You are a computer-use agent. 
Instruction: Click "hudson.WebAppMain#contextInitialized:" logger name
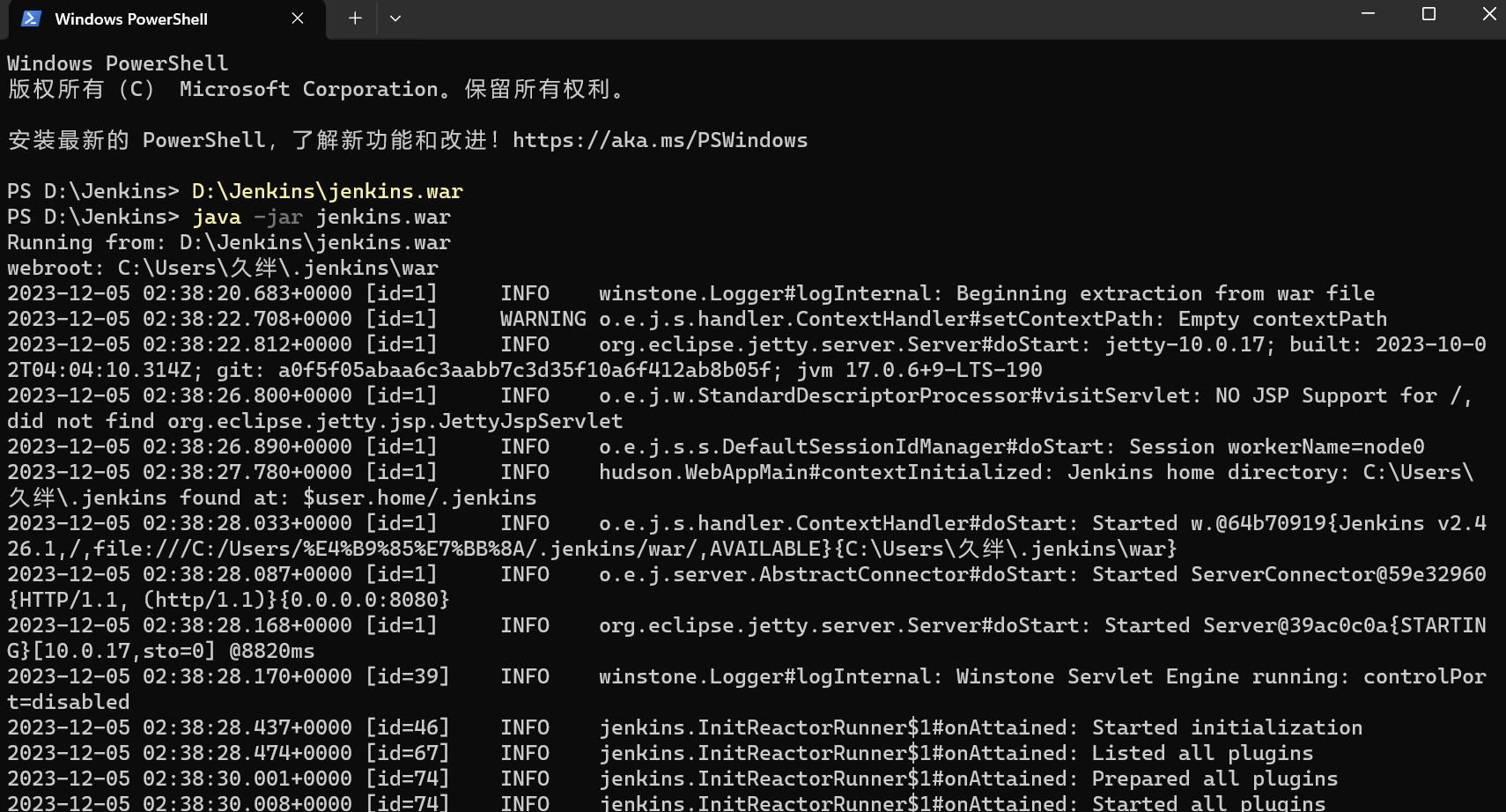(827, 473)
